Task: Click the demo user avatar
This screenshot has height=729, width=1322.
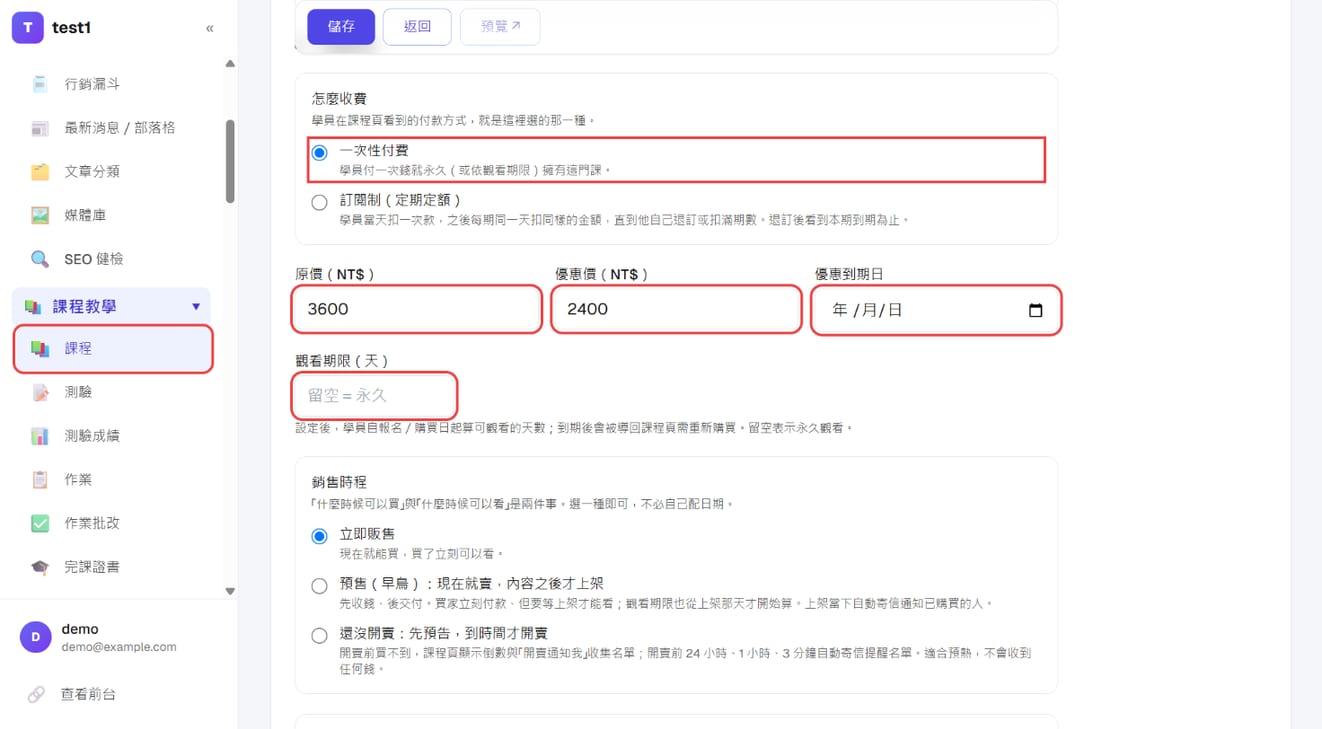Action: tap(36, 637)
